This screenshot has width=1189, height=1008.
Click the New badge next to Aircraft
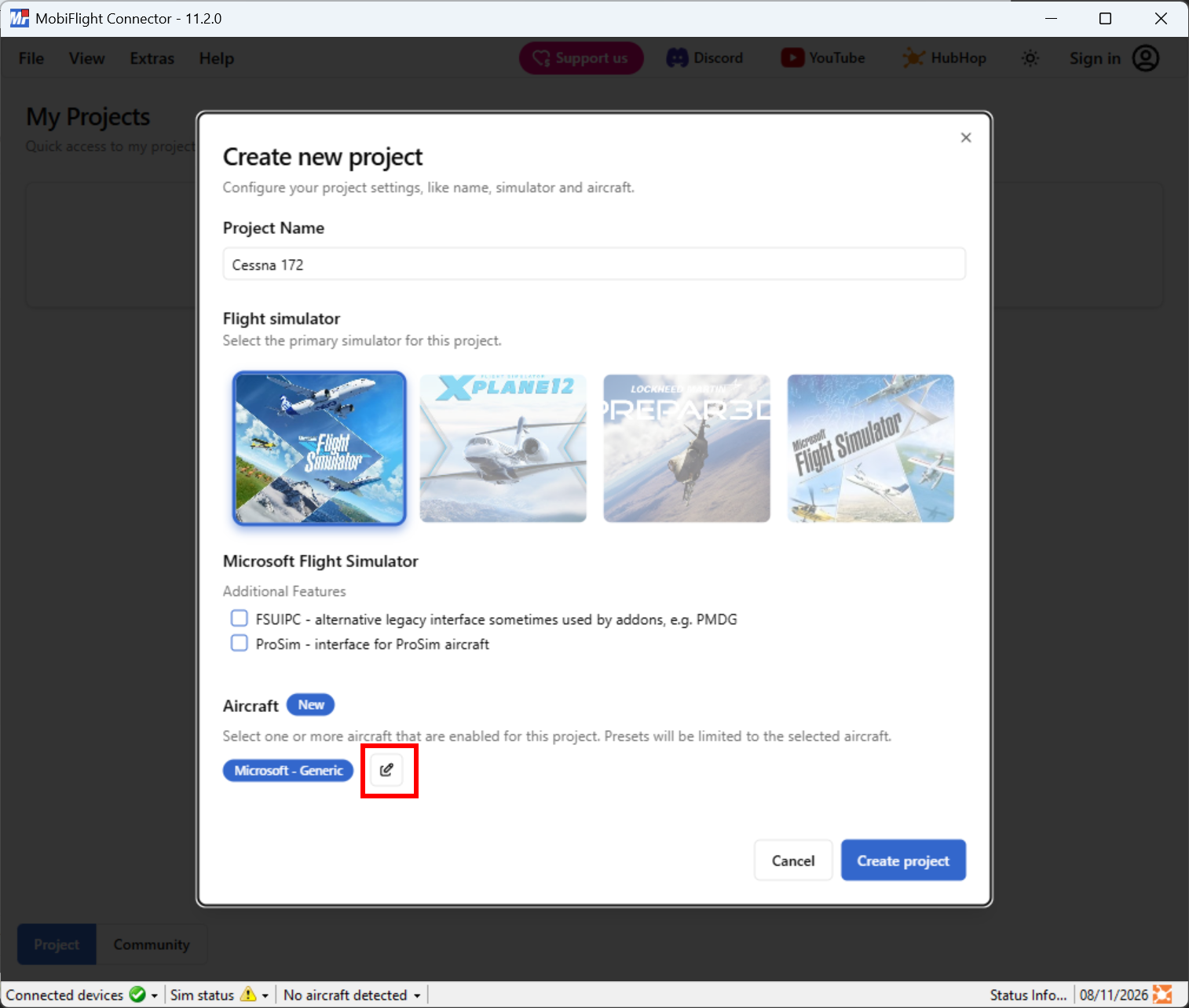pyautogui.click(x=311, y=705)
